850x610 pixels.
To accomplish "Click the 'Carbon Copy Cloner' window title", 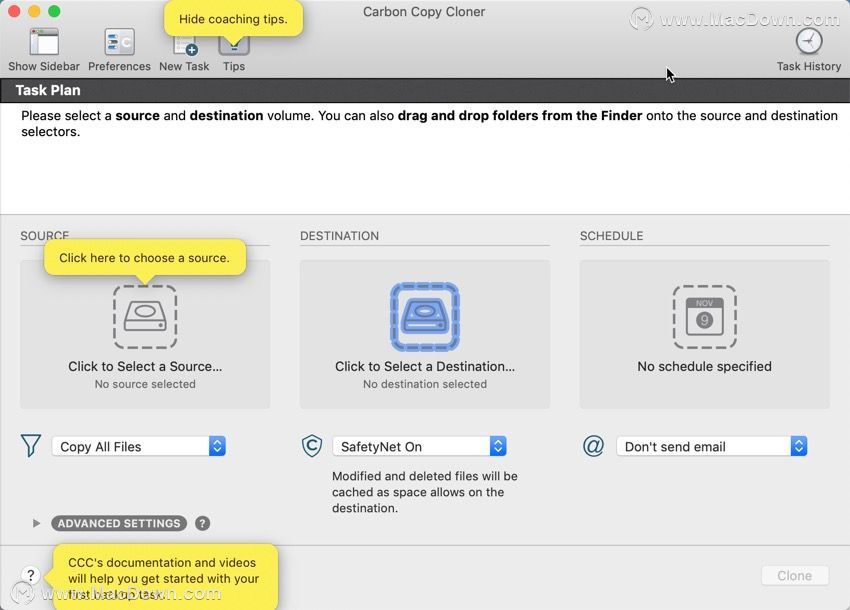I will point(424,12).
